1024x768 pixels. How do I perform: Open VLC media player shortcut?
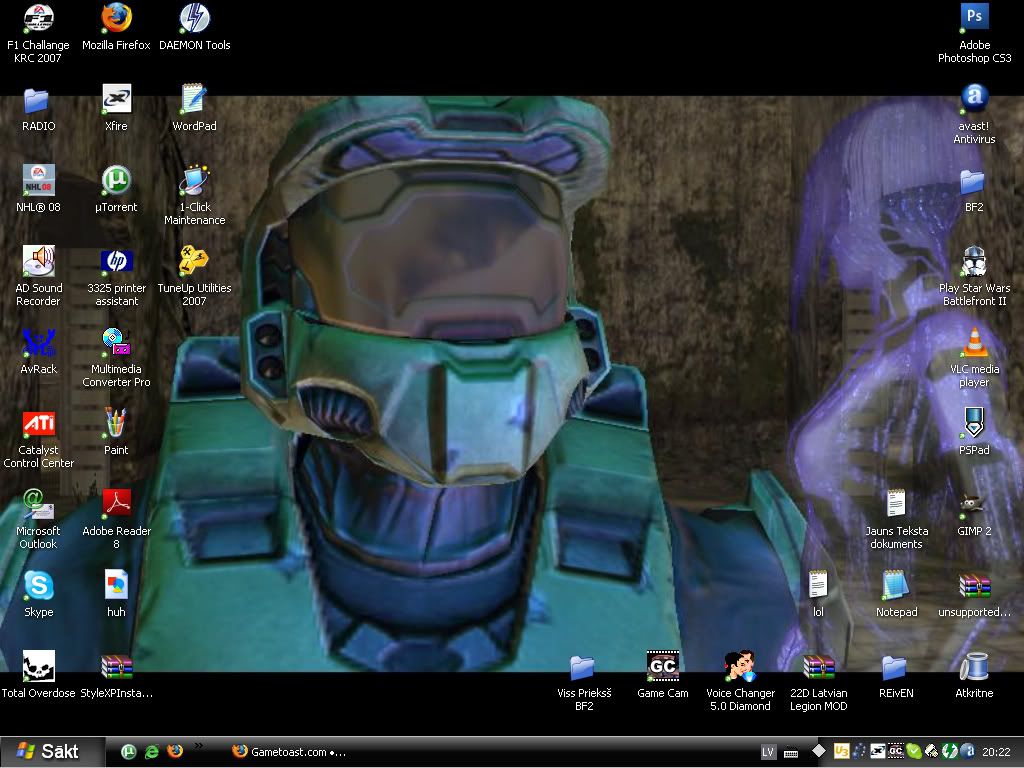974,357
